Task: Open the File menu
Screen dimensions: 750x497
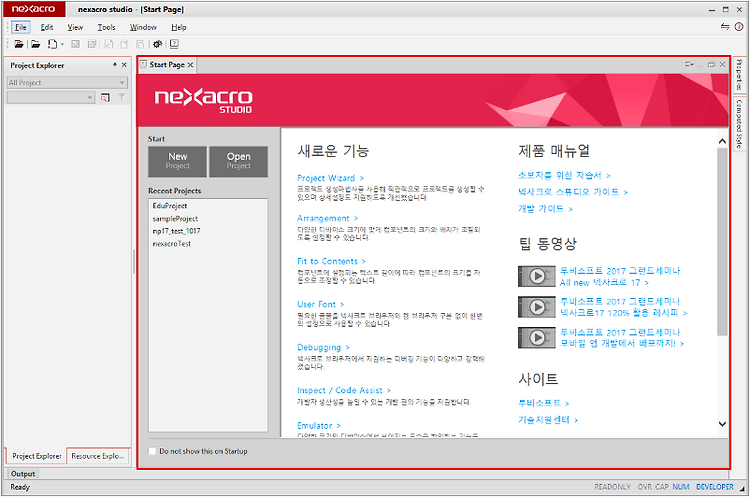Action: [21, 27]
